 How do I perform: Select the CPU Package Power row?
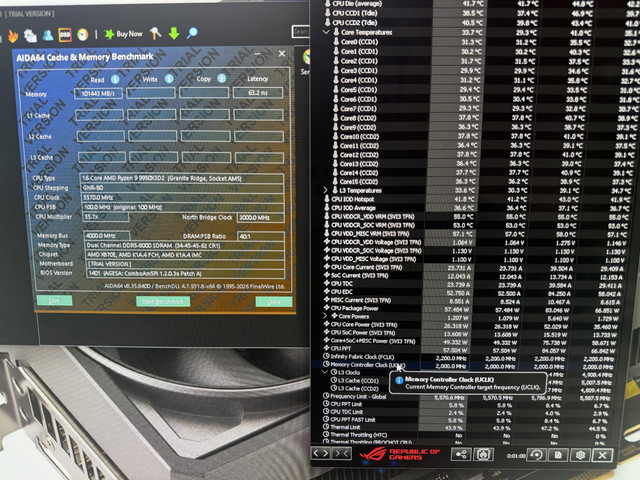[x=473, y=308]
